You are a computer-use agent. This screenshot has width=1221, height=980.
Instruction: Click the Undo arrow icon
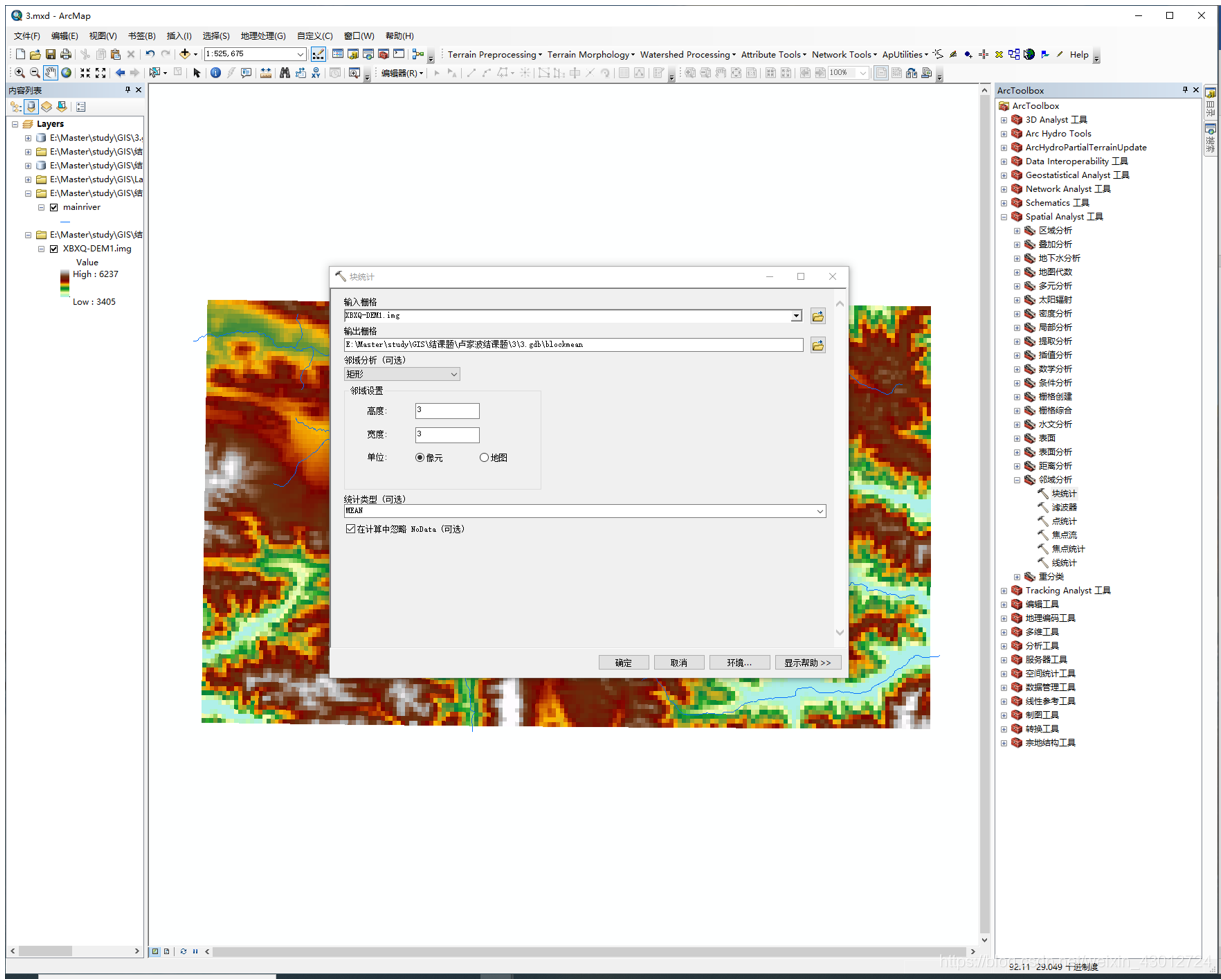(x=150, y=54)
